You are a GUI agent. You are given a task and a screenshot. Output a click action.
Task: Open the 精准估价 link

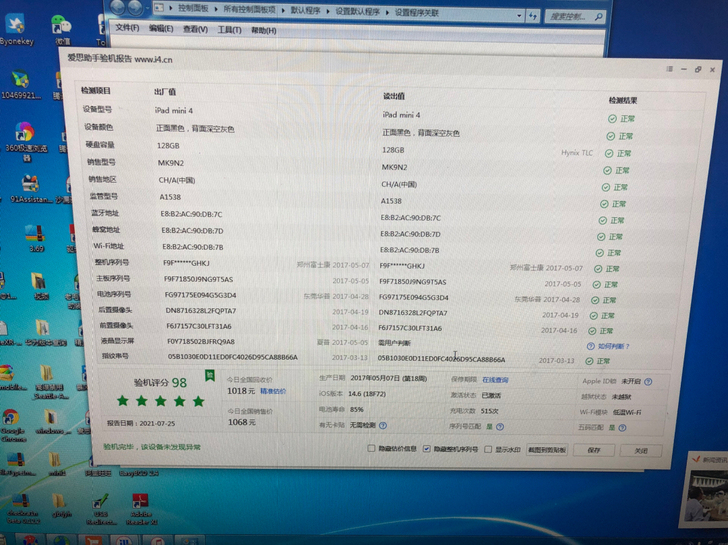click(x=273, y=391)
